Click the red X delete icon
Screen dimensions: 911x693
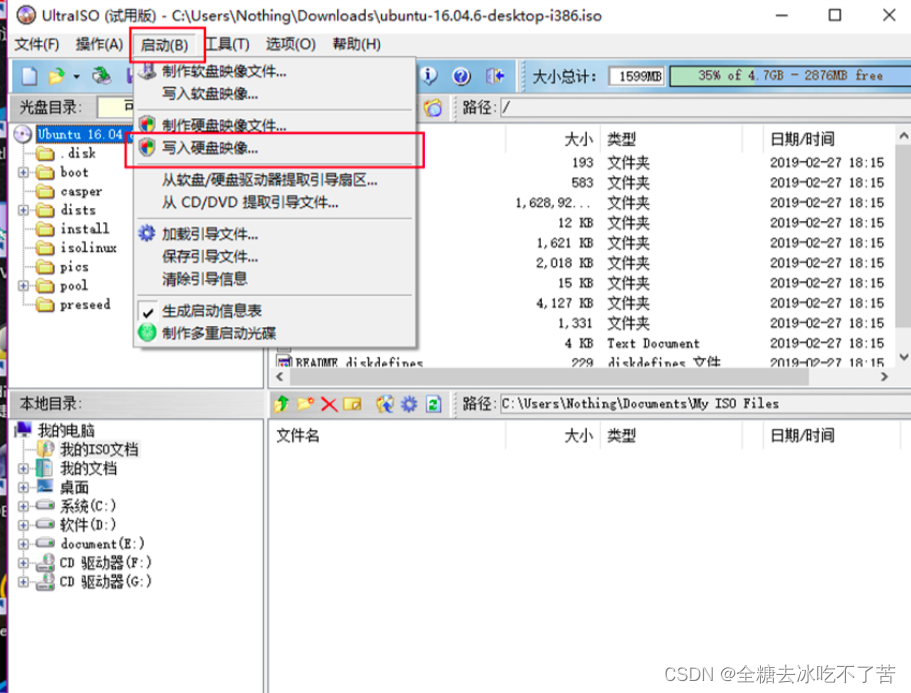tap(329, 404)
